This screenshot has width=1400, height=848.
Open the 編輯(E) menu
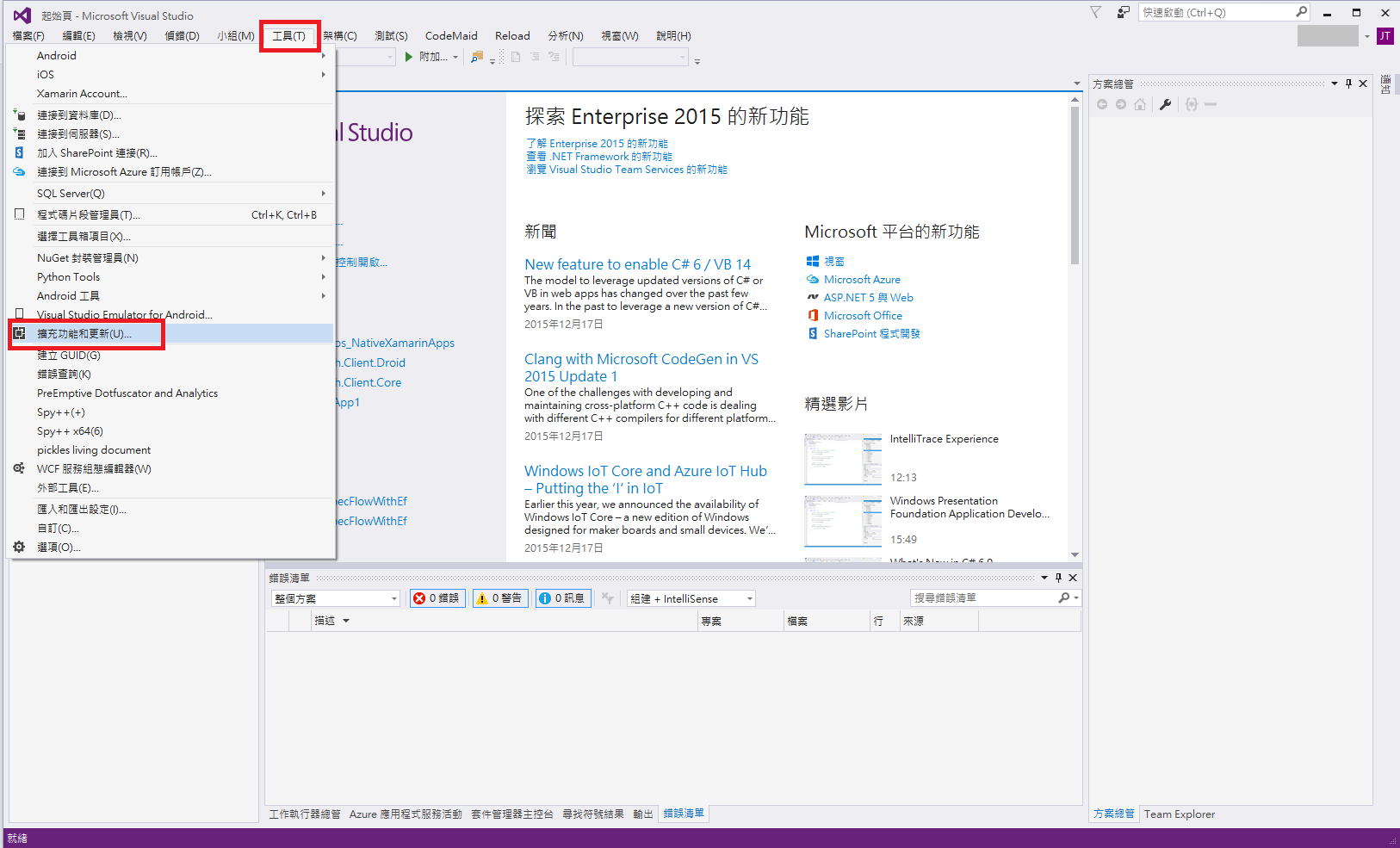(79, 35)
